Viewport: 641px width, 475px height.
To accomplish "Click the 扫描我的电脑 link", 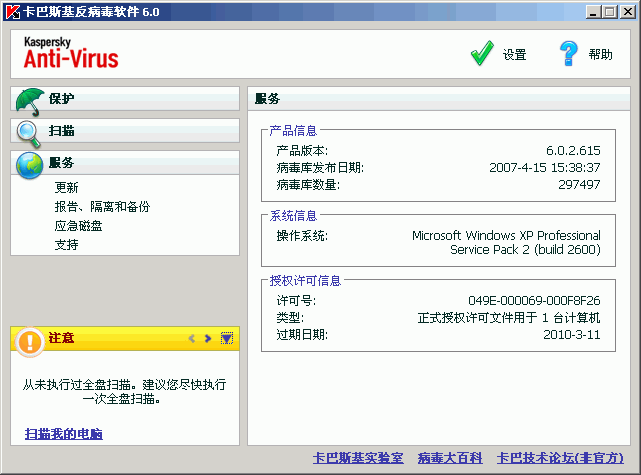I will (64, 433).
